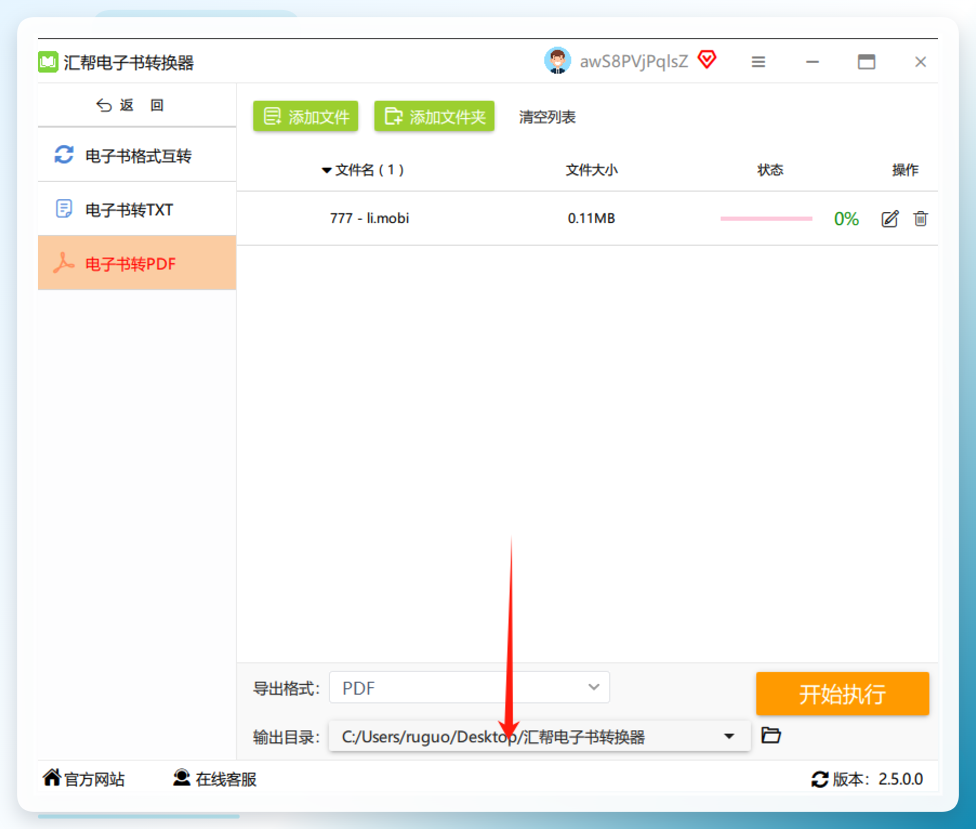Click the green app logo icon

pos(48,62)
